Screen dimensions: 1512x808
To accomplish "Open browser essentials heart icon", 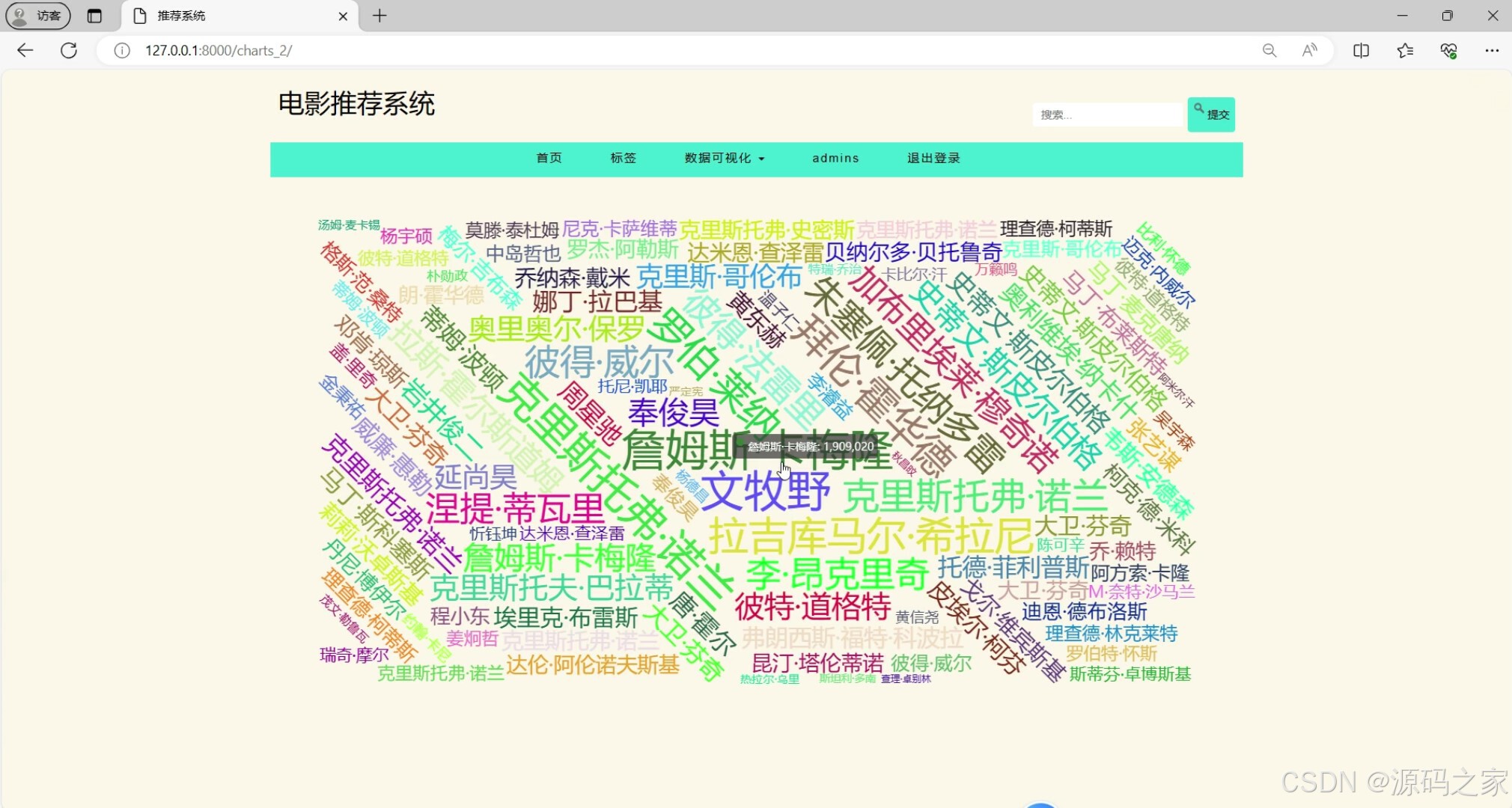I will 1448,50.
